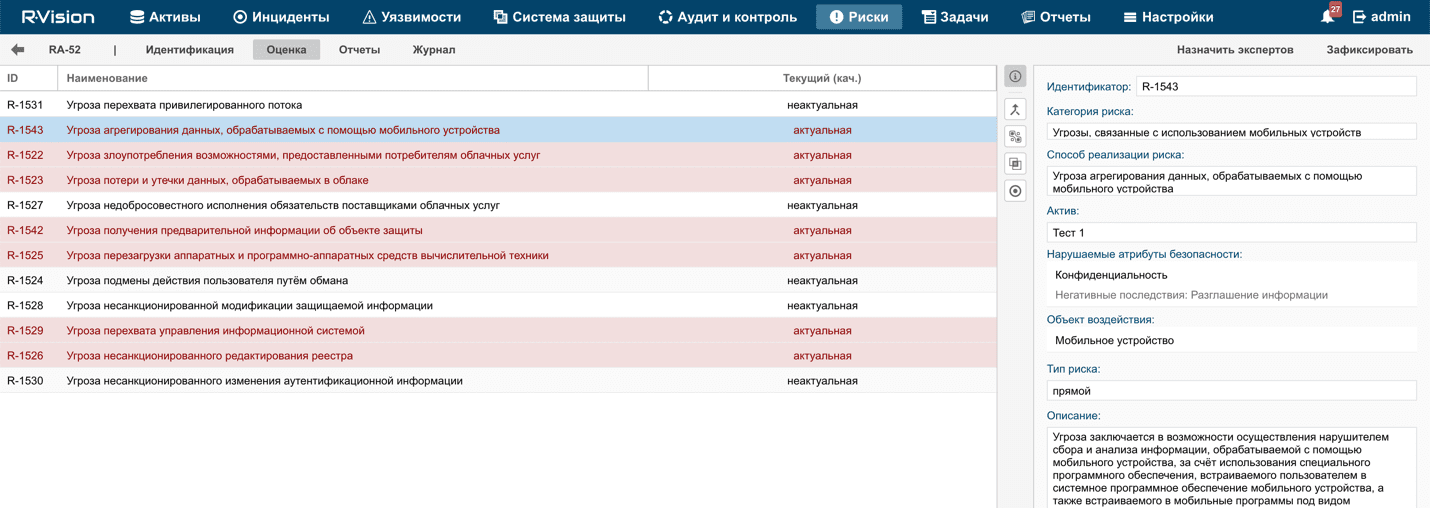
Task: Click the linked nodes side panel icon
Action: [1015, 137]
